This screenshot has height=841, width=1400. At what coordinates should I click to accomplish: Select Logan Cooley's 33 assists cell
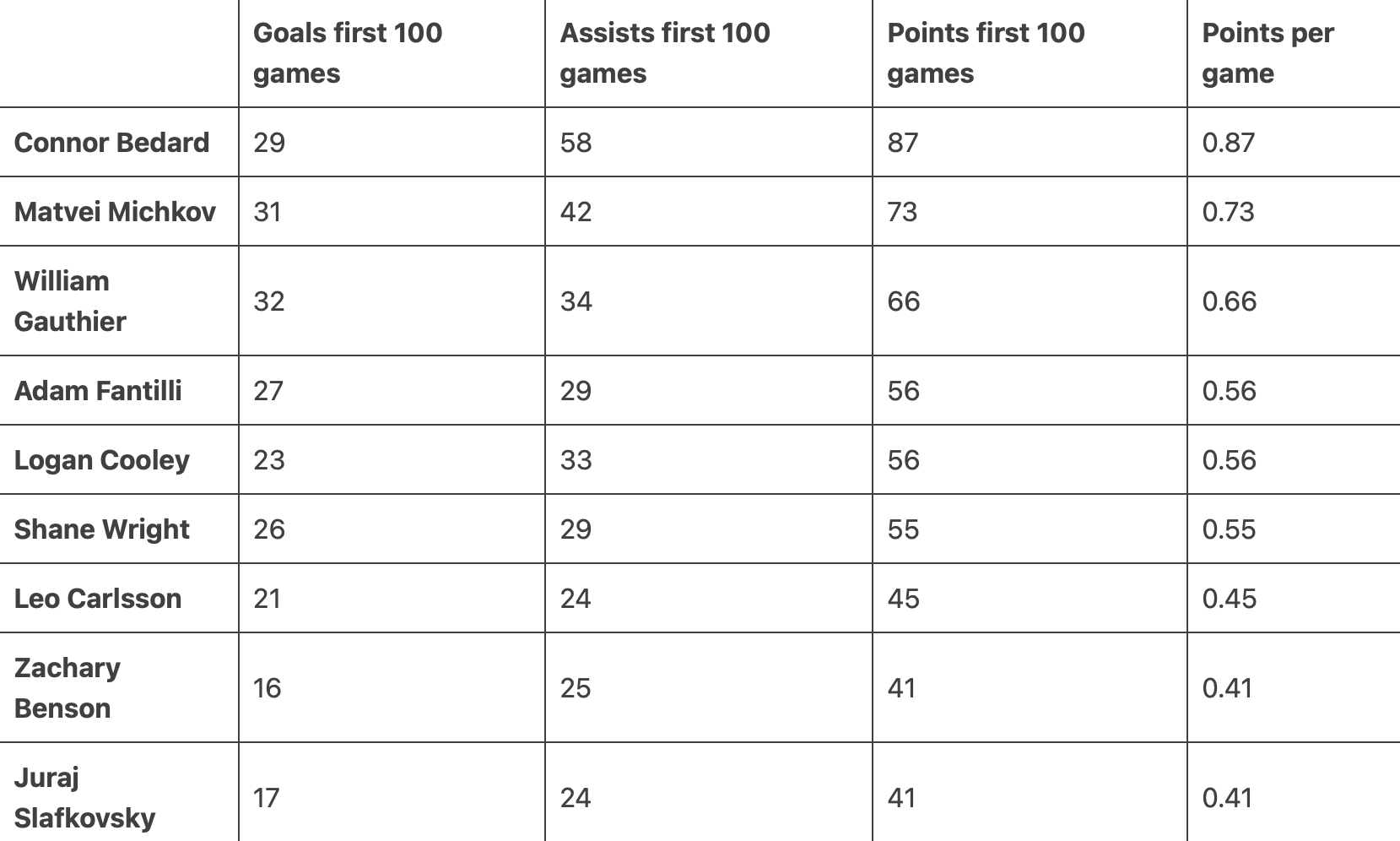[576, 459]
